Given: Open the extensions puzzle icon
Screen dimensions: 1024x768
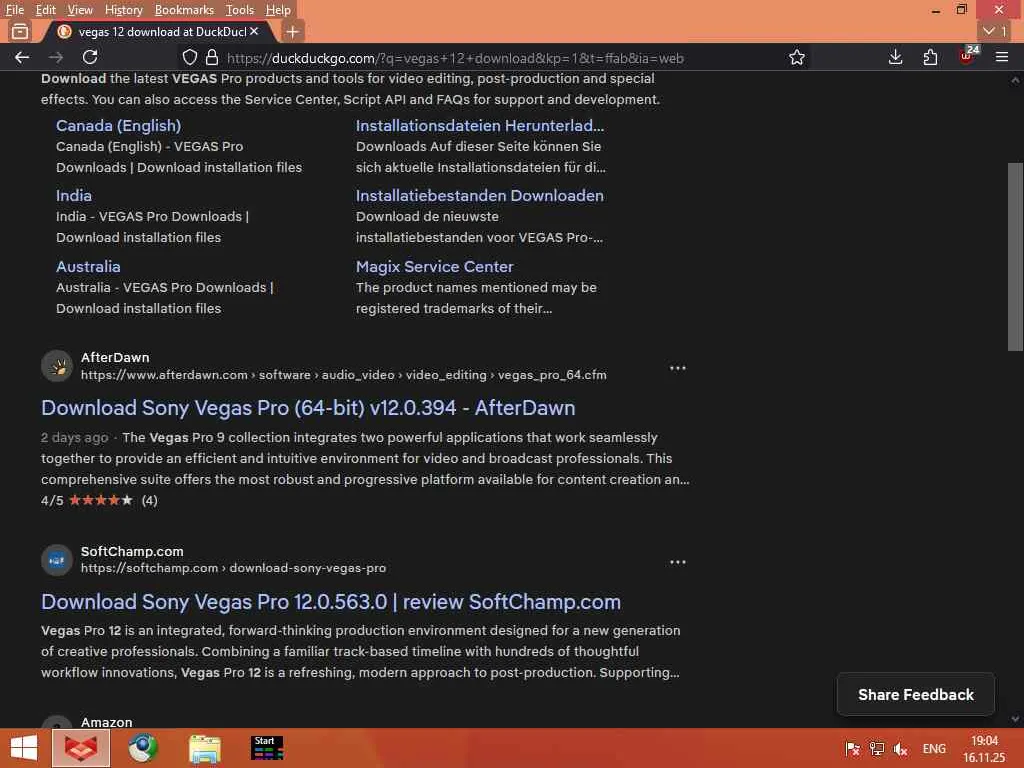Looking at the screenshot, I should point(930,57).
